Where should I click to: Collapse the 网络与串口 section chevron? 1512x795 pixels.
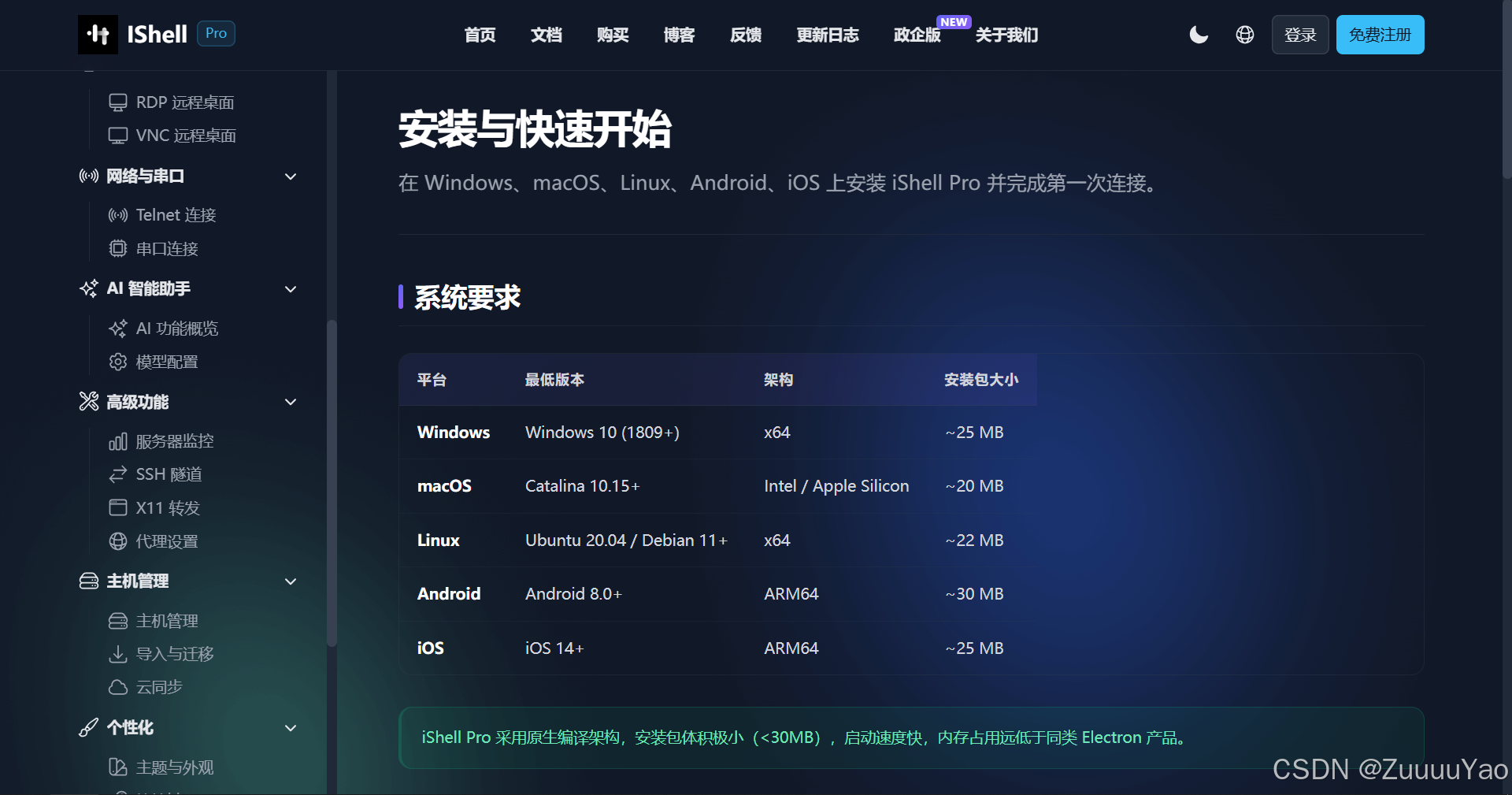click(291, 176)
